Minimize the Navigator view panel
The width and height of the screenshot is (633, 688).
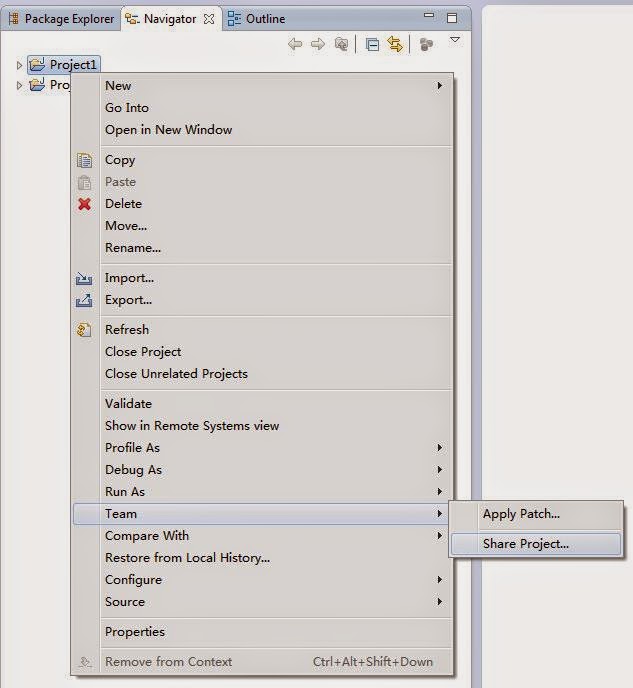(x=429, y=15)
